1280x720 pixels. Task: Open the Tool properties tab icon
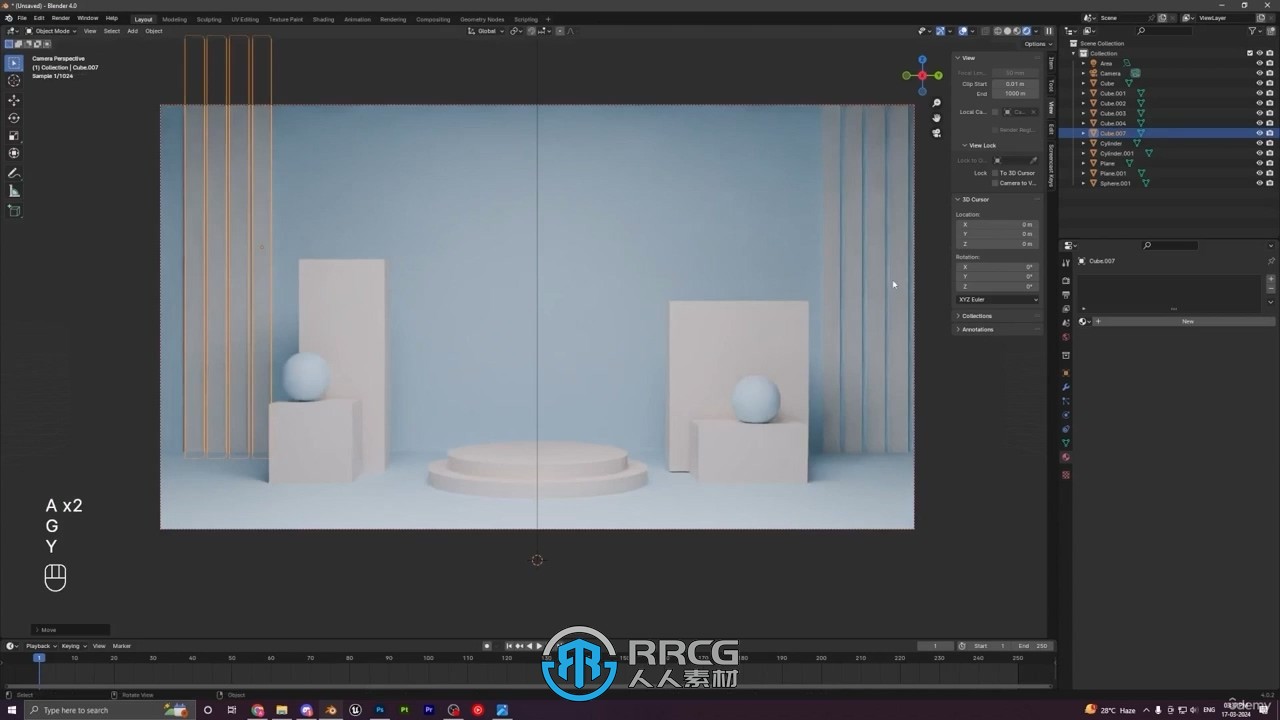point(1066,263)
